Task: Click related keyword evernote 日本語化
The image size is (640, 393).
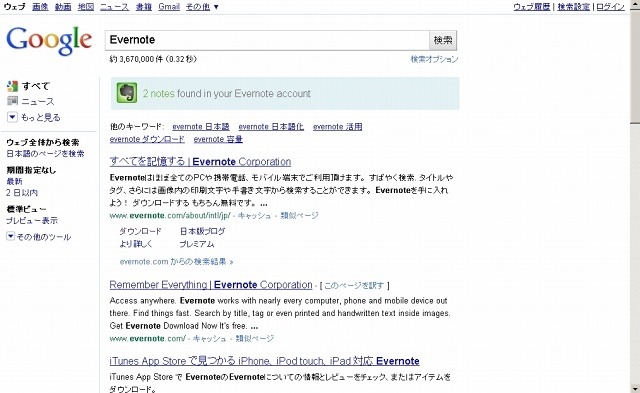Action: coord(271,127)
